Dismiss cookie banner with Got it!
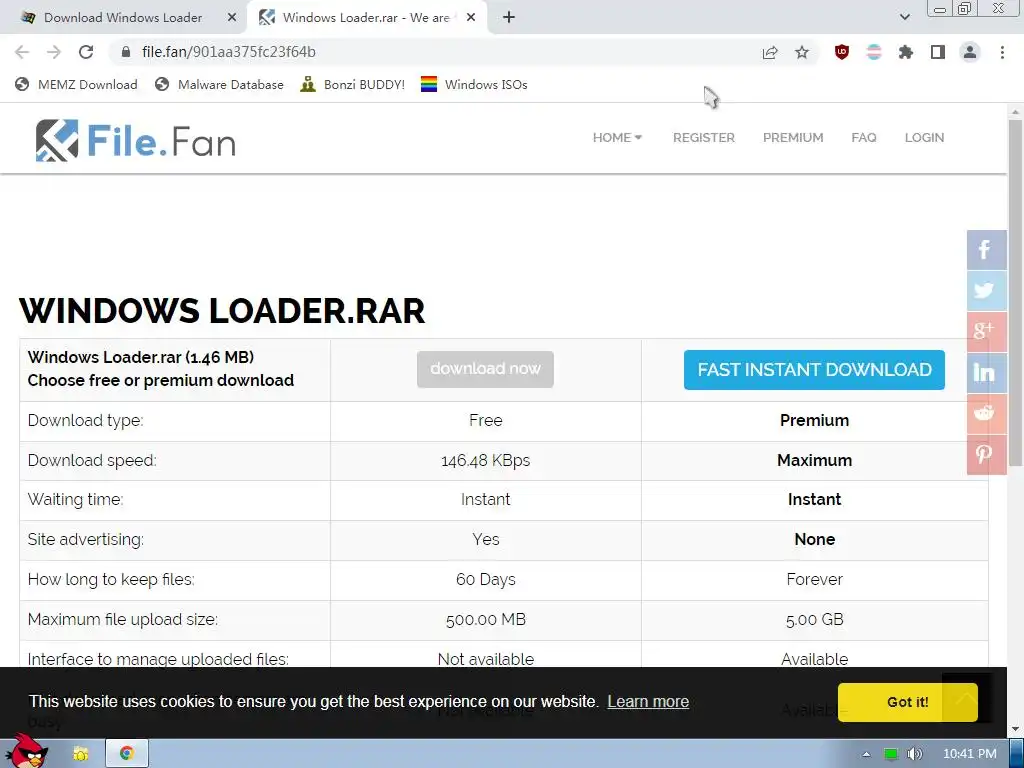Image resolution: width=1024 pixels, height=768 pixels. point(907,702)
